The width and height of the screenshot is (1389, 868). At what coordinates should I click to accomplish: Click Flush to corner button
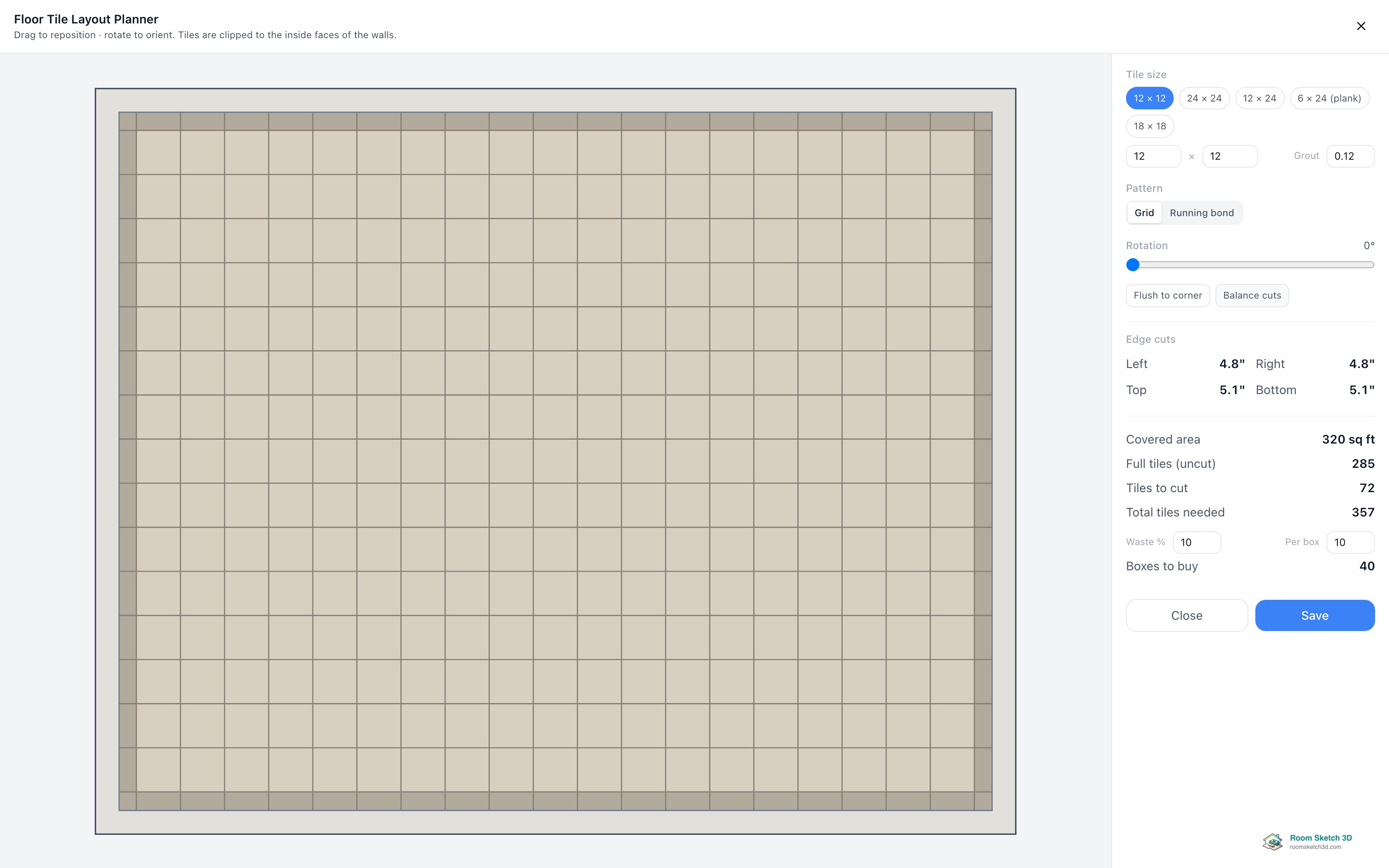1168,296
